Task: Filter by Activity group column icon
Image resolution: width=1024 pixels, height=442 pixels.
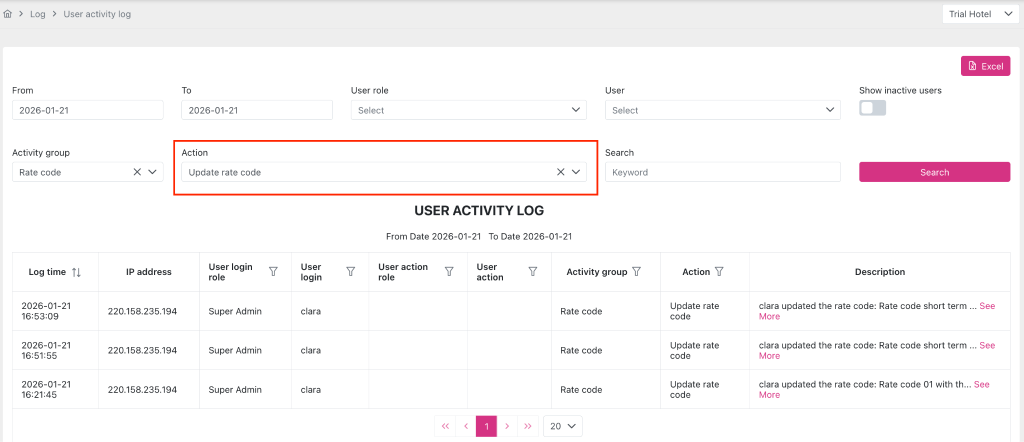Action: click(637, 271)
